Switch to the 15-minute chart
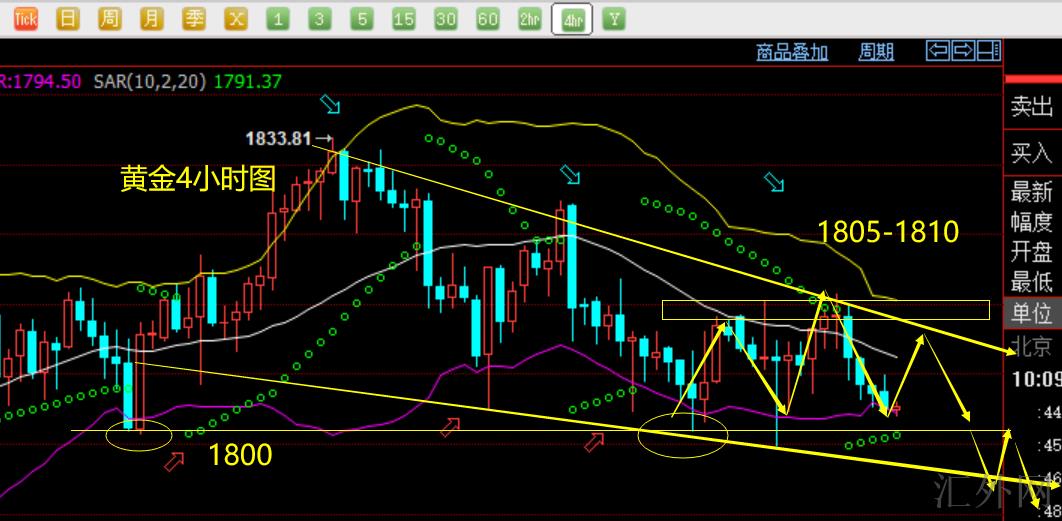The height and width of the screenshot is (521, 1062). (404, 19)
